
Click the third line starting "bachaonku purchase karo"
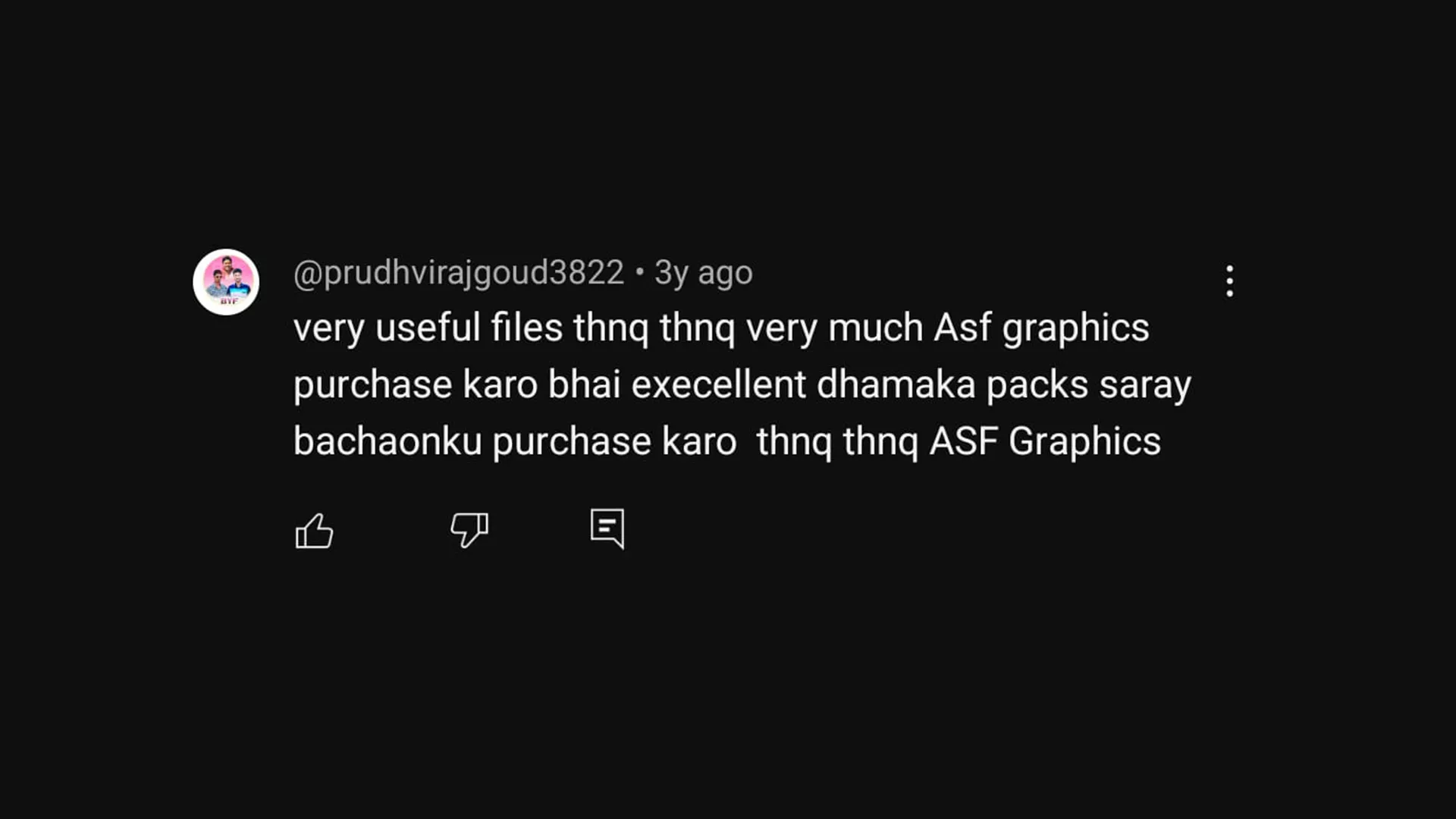726,441
